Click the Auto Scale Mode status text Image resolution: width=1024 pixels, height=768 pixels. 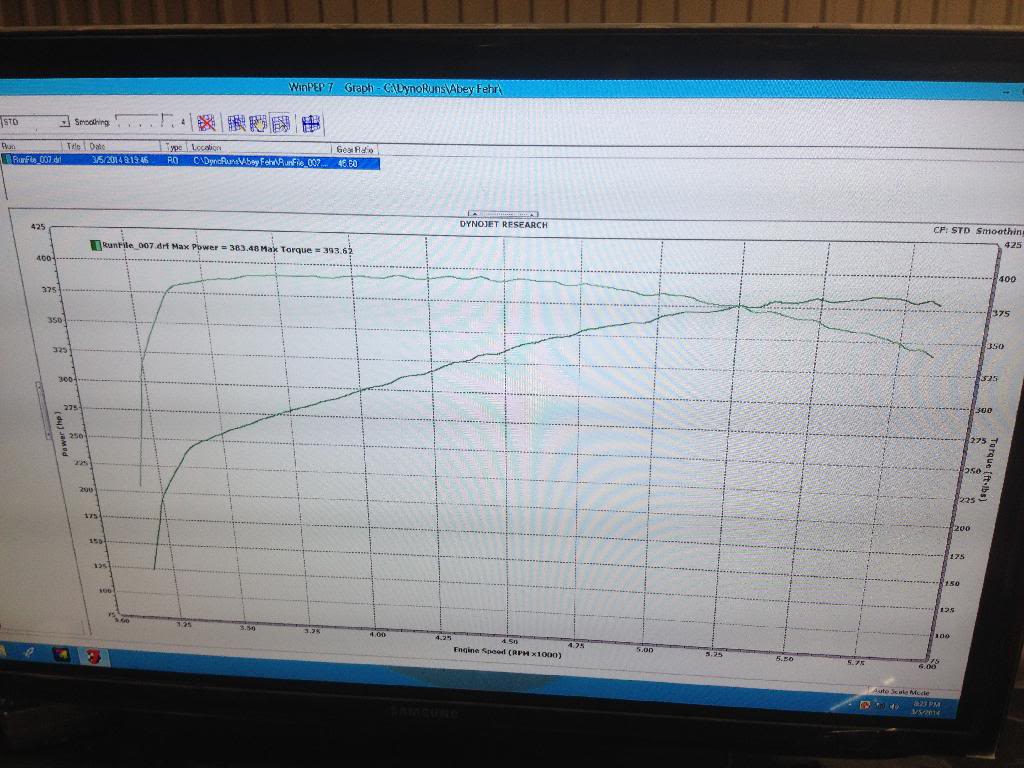click(x=901, y=691)
